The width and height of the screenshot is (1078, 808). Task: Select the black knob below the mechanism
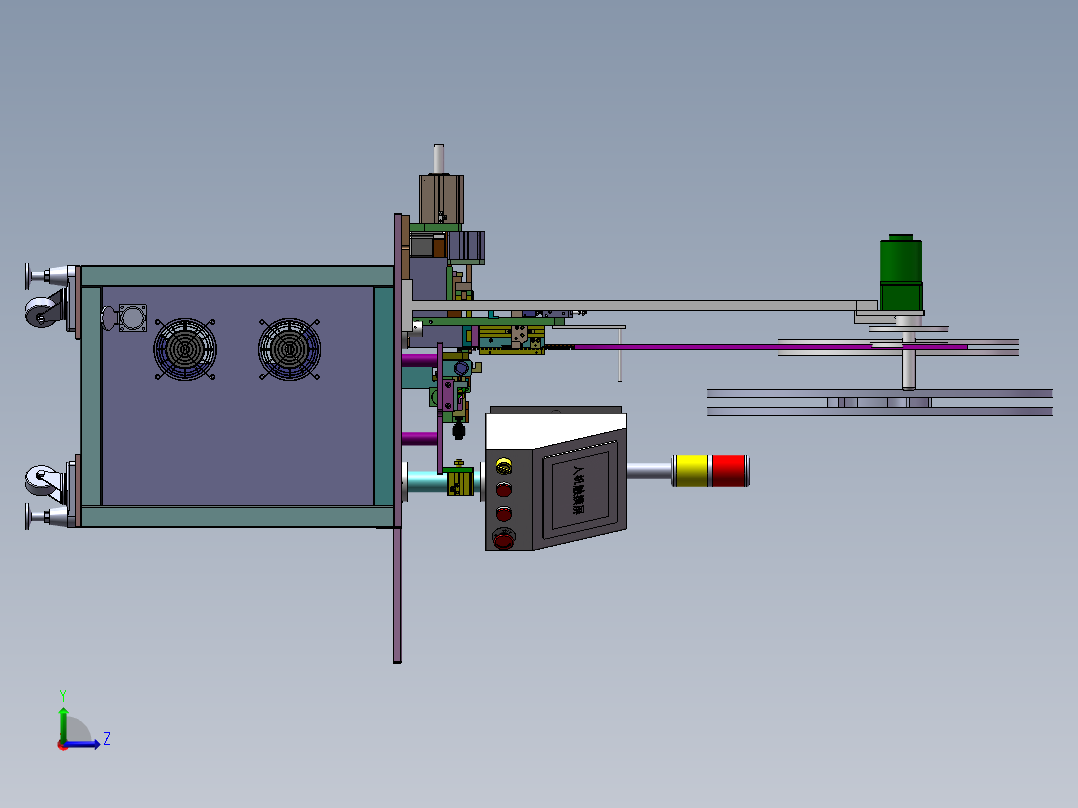point(459,431)
